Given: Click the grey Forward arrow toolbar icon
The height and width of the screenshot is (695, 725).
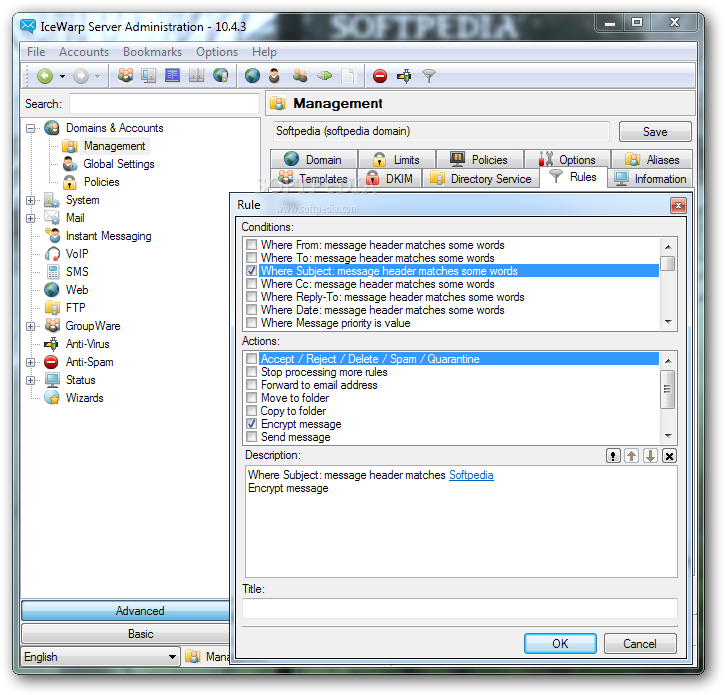Looking at the screenshot, I should click(x=81, y=76).
